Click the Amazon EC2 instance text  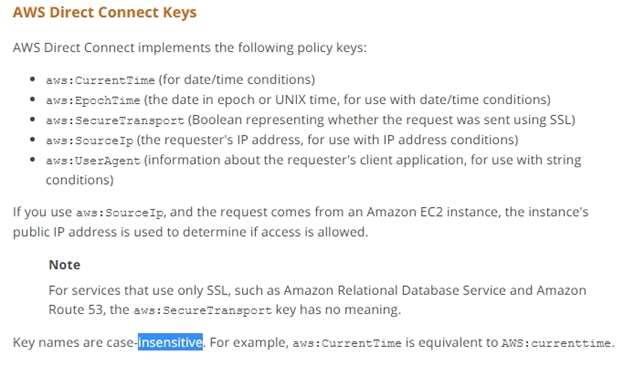pos(432,212)
